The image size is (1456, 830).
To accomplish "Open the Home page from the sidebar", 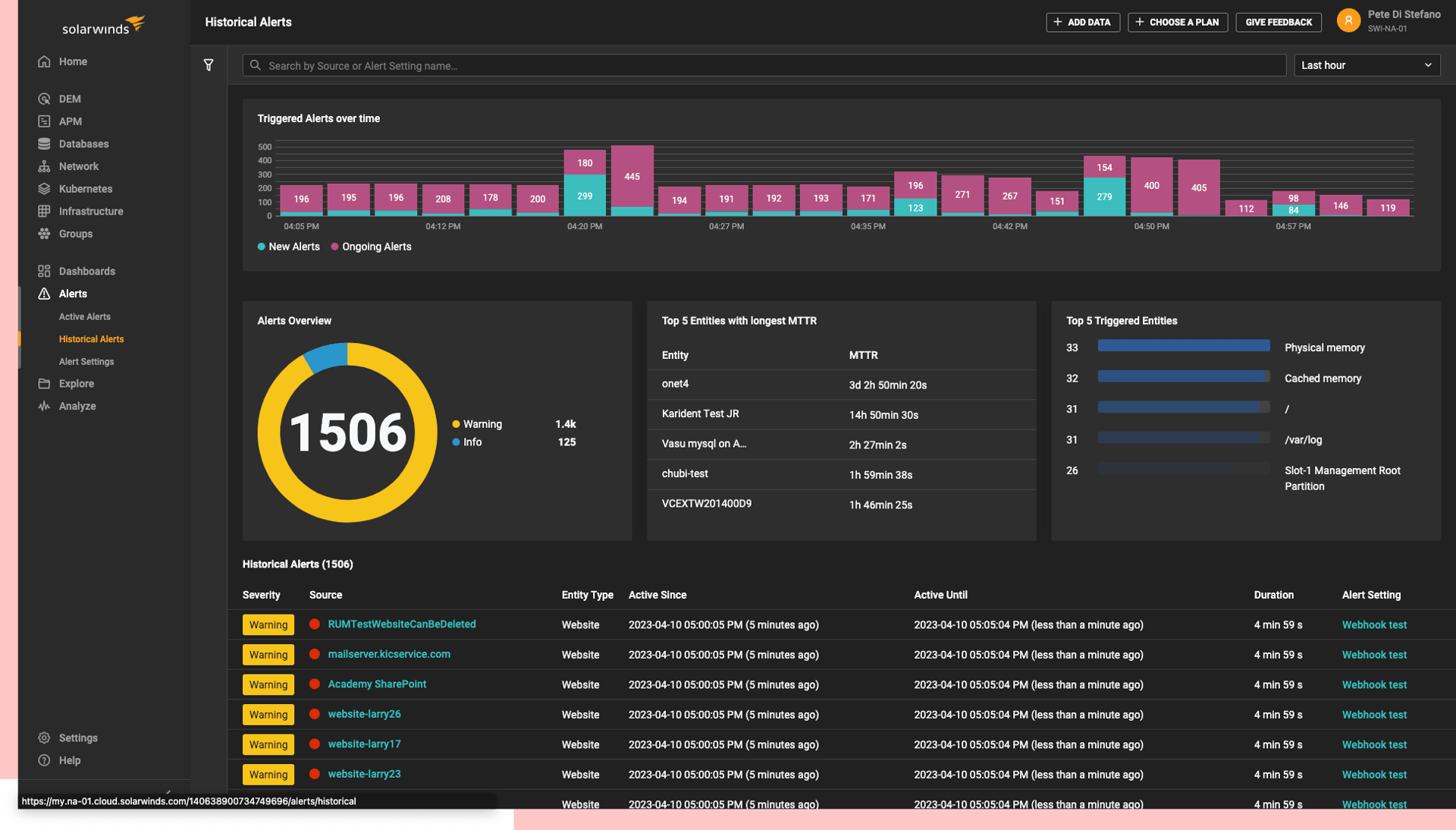I will point(73,61).
